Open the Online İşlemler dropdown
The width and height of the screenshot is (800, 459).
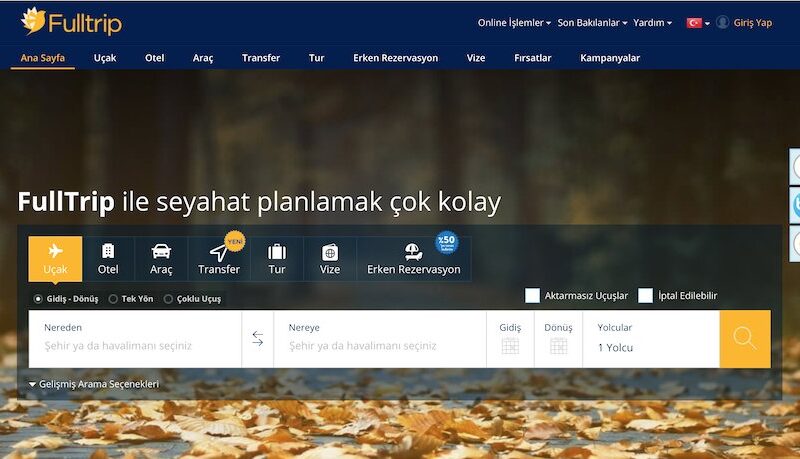tap(514, 22)
